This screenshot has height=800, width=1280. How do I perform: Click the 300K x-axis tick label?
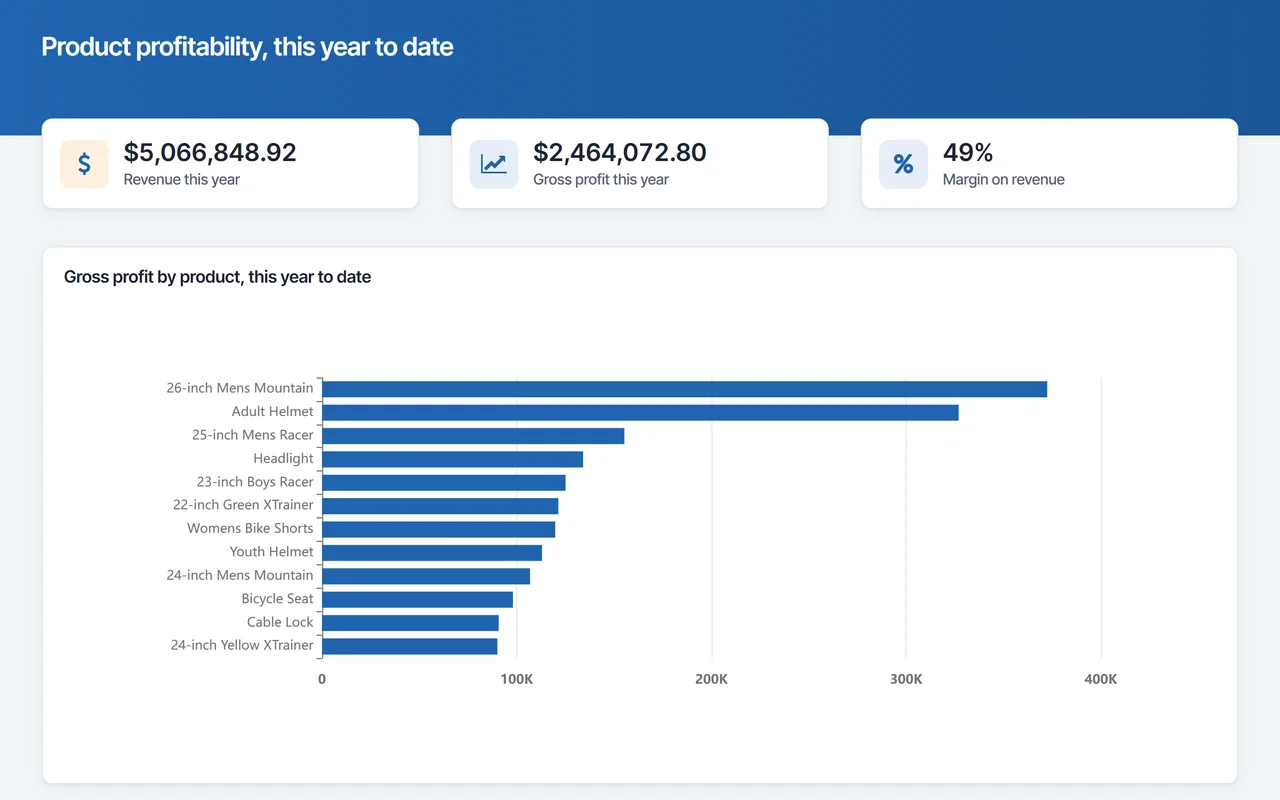click(x=906, y=680)
